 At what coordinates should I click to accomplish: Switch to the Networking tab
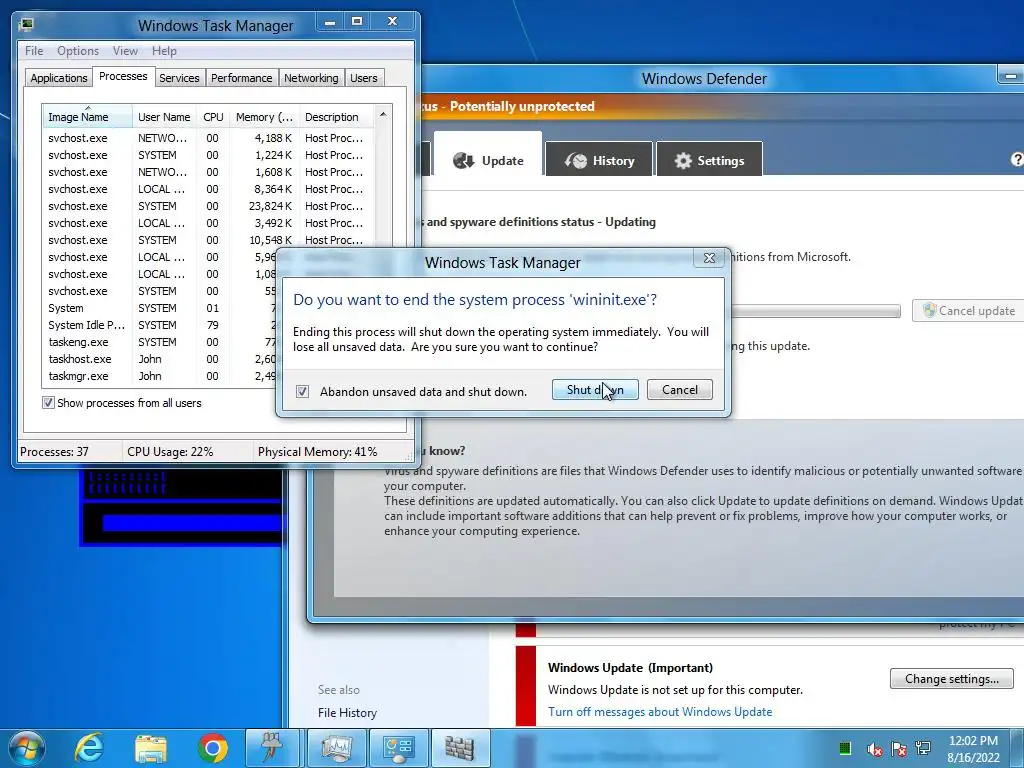311,78
